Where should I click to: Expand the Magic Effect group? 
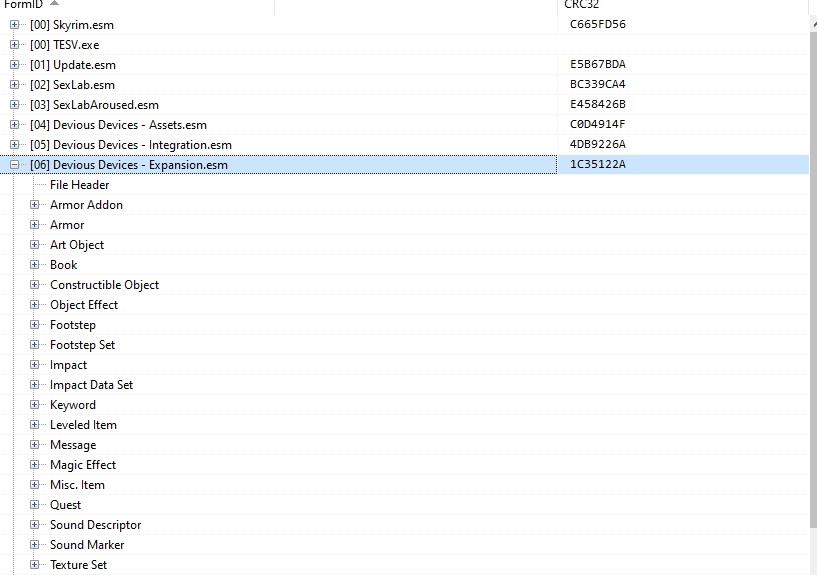[34, 465]
